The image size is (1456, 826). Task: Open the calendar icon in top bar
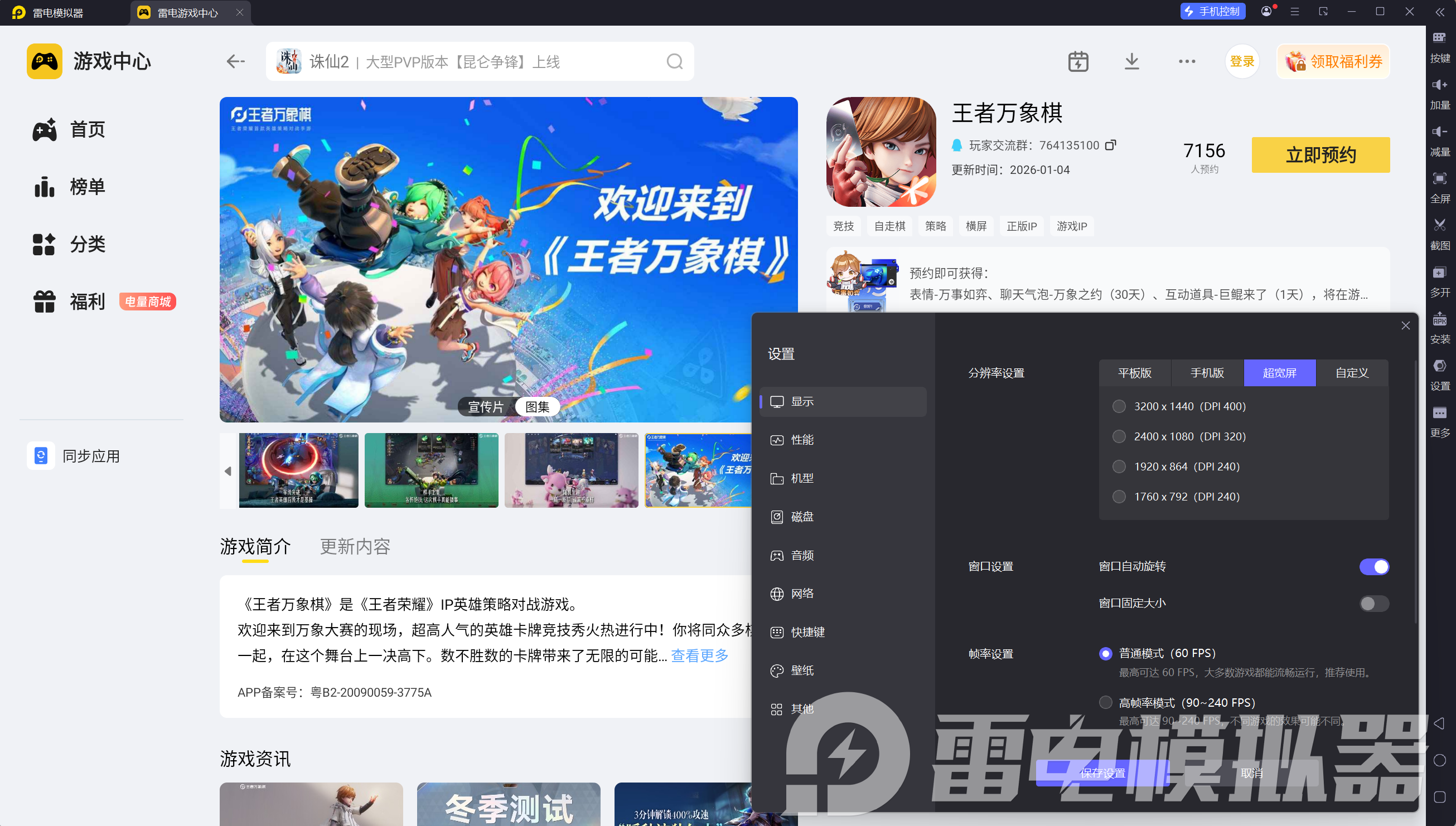coord(1077,61)
